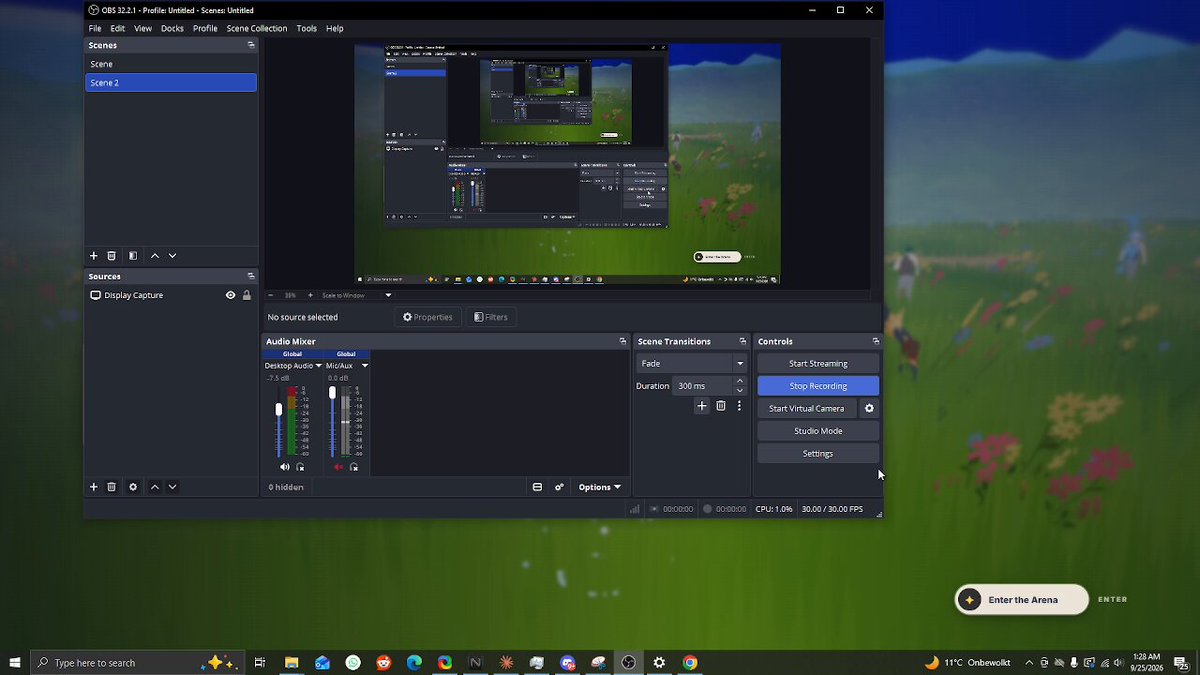Open the Scale to Window dropdown

(357, 295)
